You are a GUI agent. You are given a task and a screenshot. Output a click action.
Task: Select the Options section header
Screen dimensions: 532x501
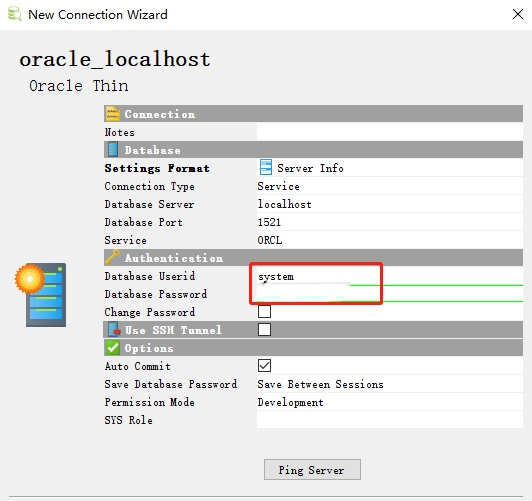(313, 348)
